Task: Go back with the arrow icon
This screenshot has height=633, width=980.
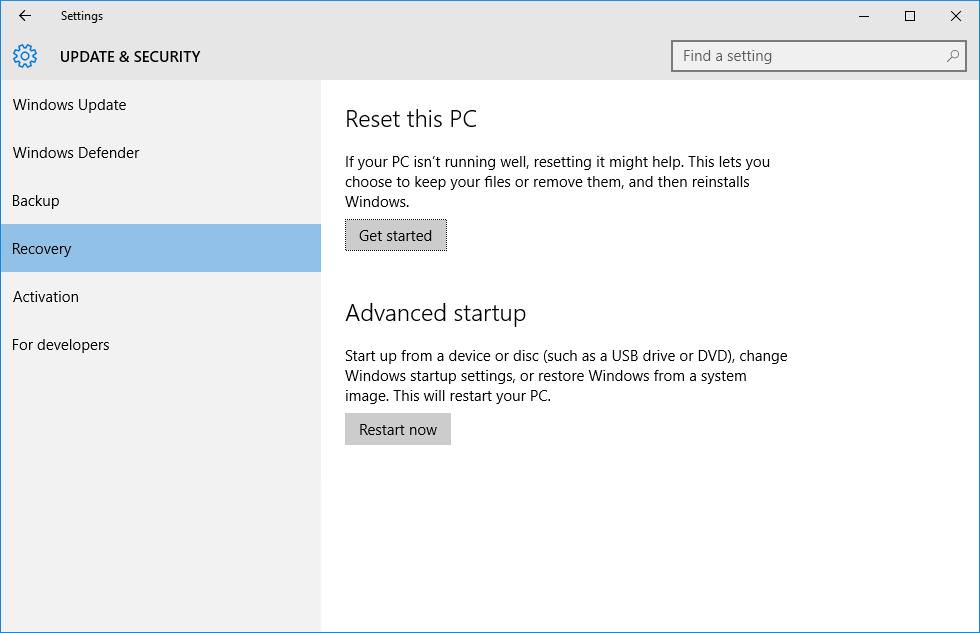Action: [25, 16]
